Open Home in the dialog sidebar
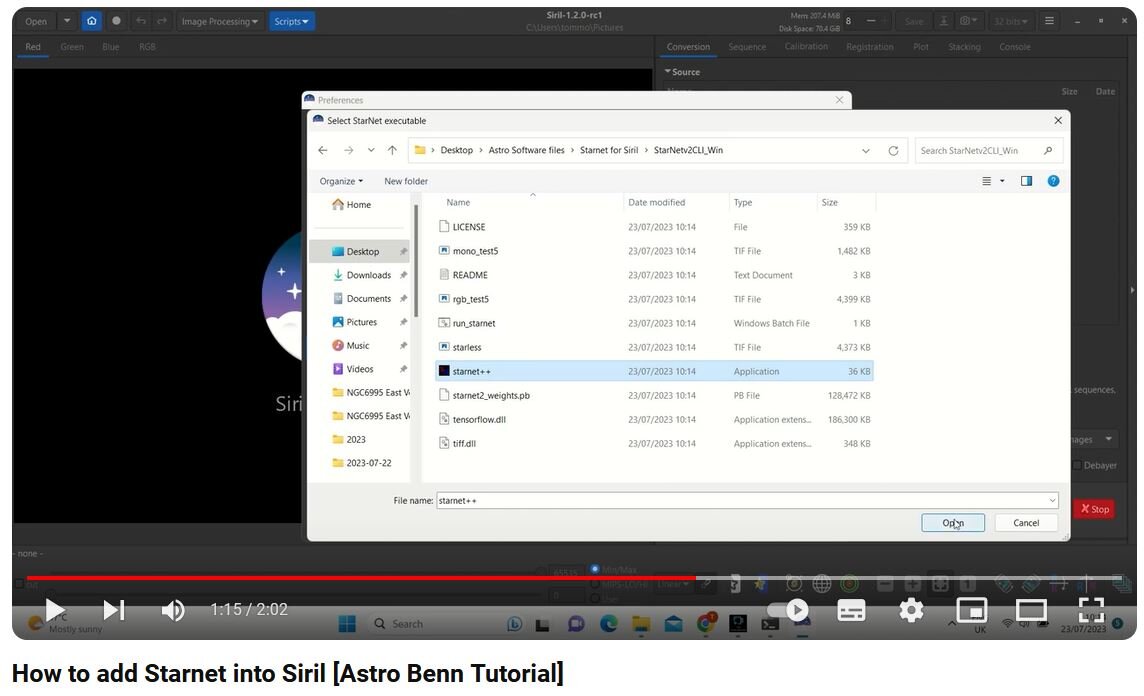The width and height of the screenshot is (1144, 696). click(x=352, y=205)
